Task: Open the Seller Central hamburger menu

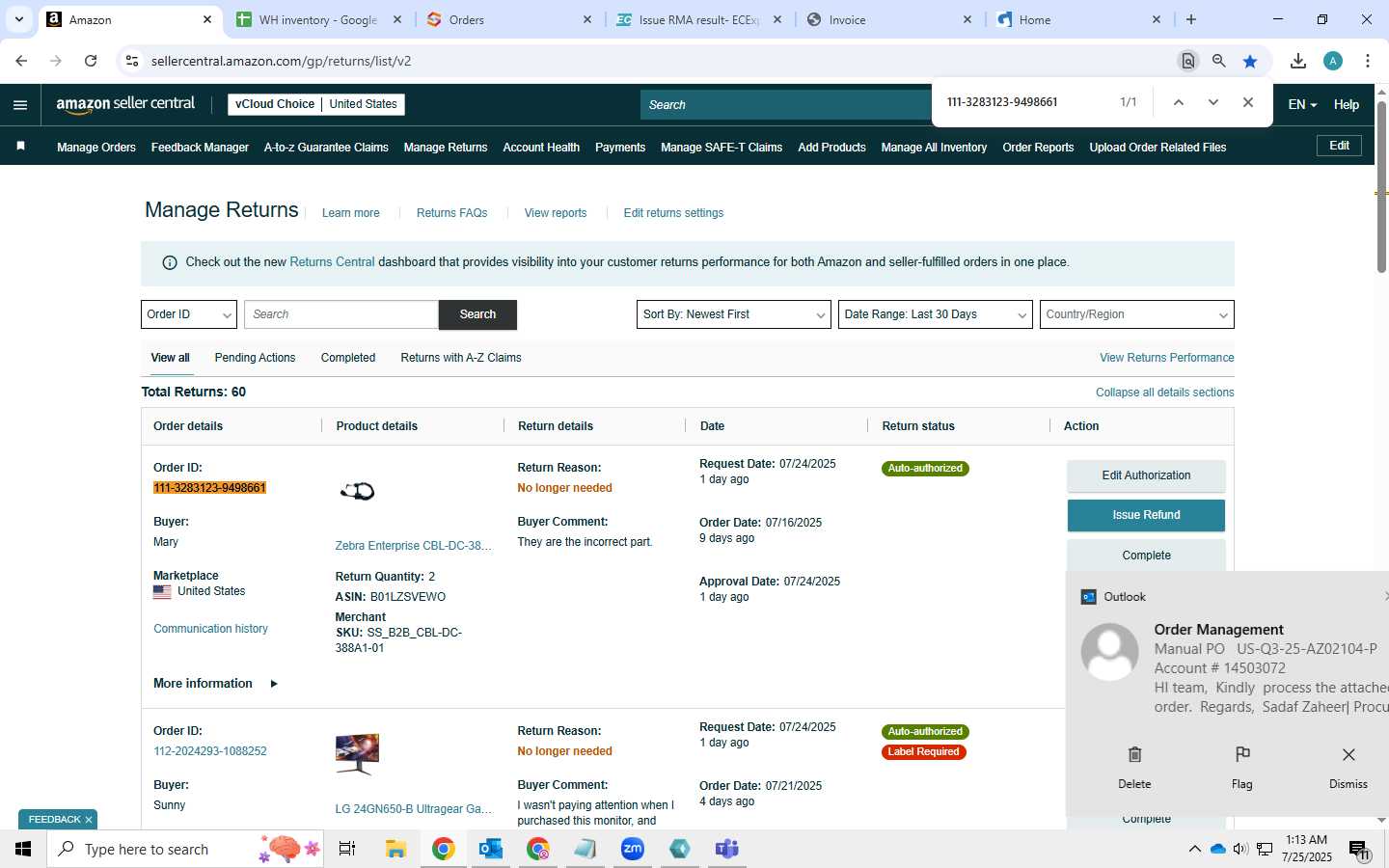Action: [x=20, y=105]
